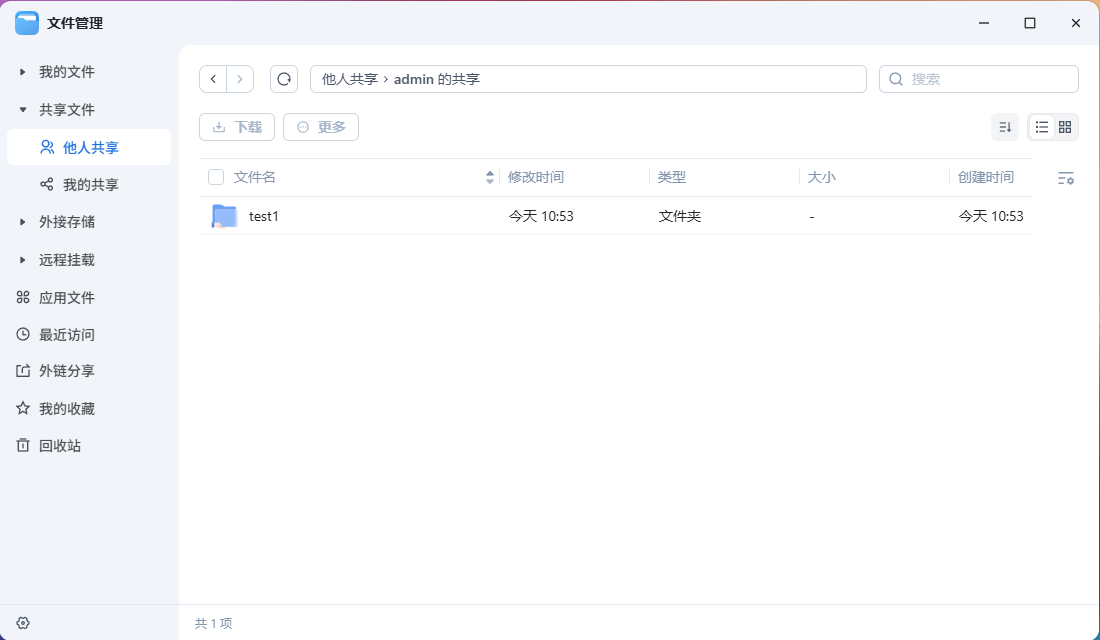The height and width of the screenshot is (640, 1100).
Task: Click the 最近访问 clock icon
Action: (x=23, y=335)
